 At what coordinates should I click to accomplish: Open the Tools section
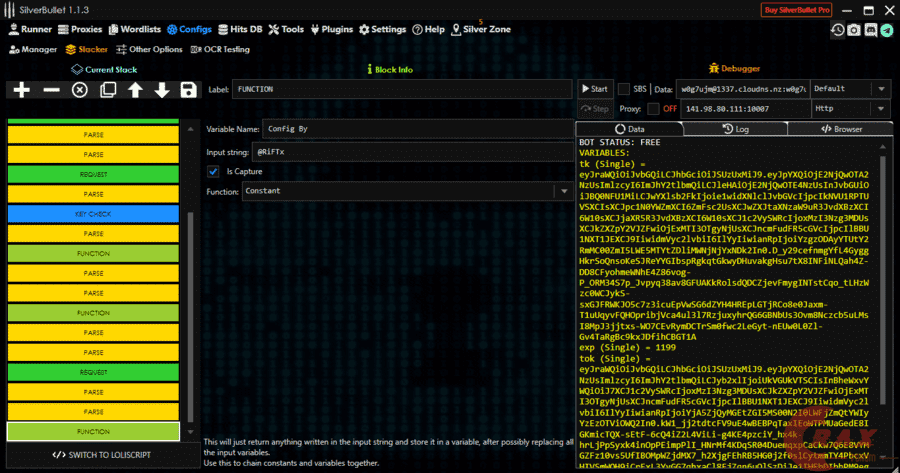point(286,29)
